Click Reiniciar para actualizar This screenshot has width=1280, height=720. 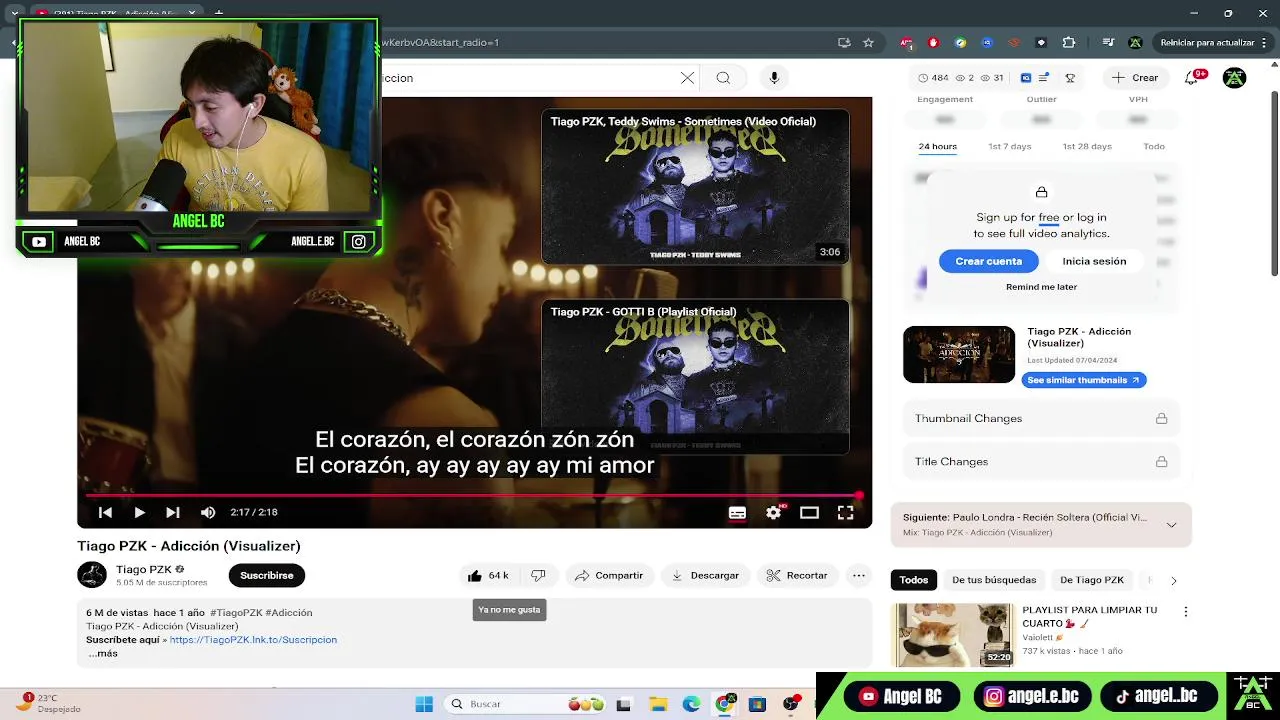[1207, 43]
